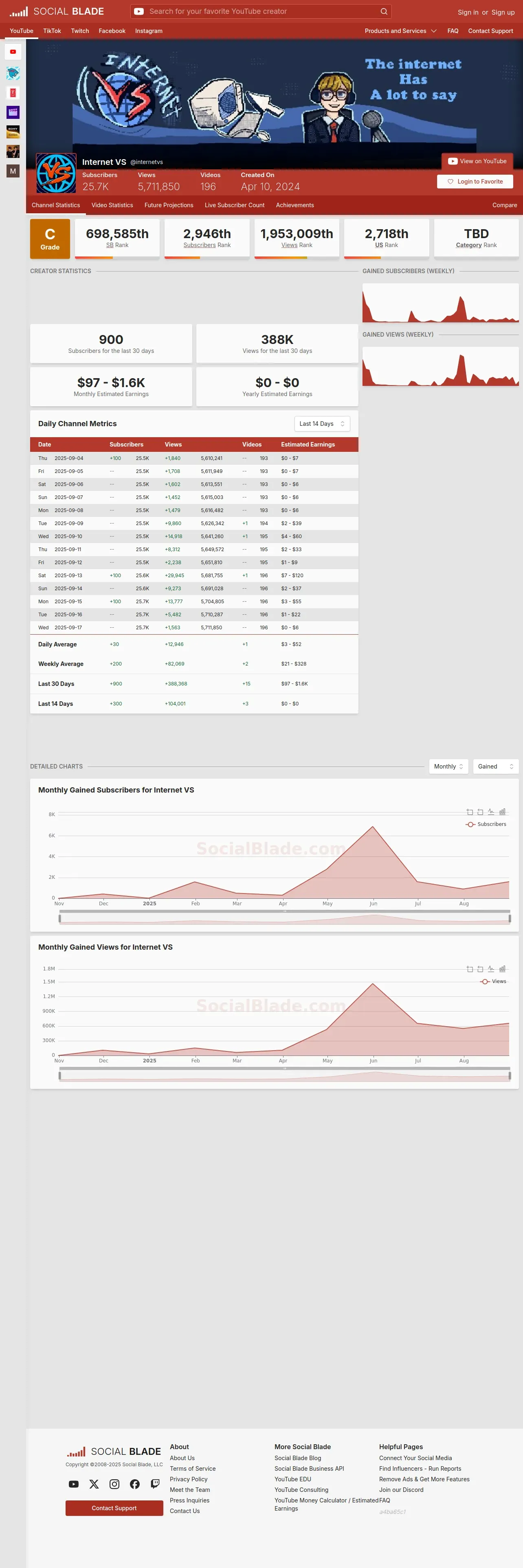Image resolution: width=523 pixels, height=1568 pixels.
Task: Open the brown M channel icon in sidebar
Action: coord(13,171)
